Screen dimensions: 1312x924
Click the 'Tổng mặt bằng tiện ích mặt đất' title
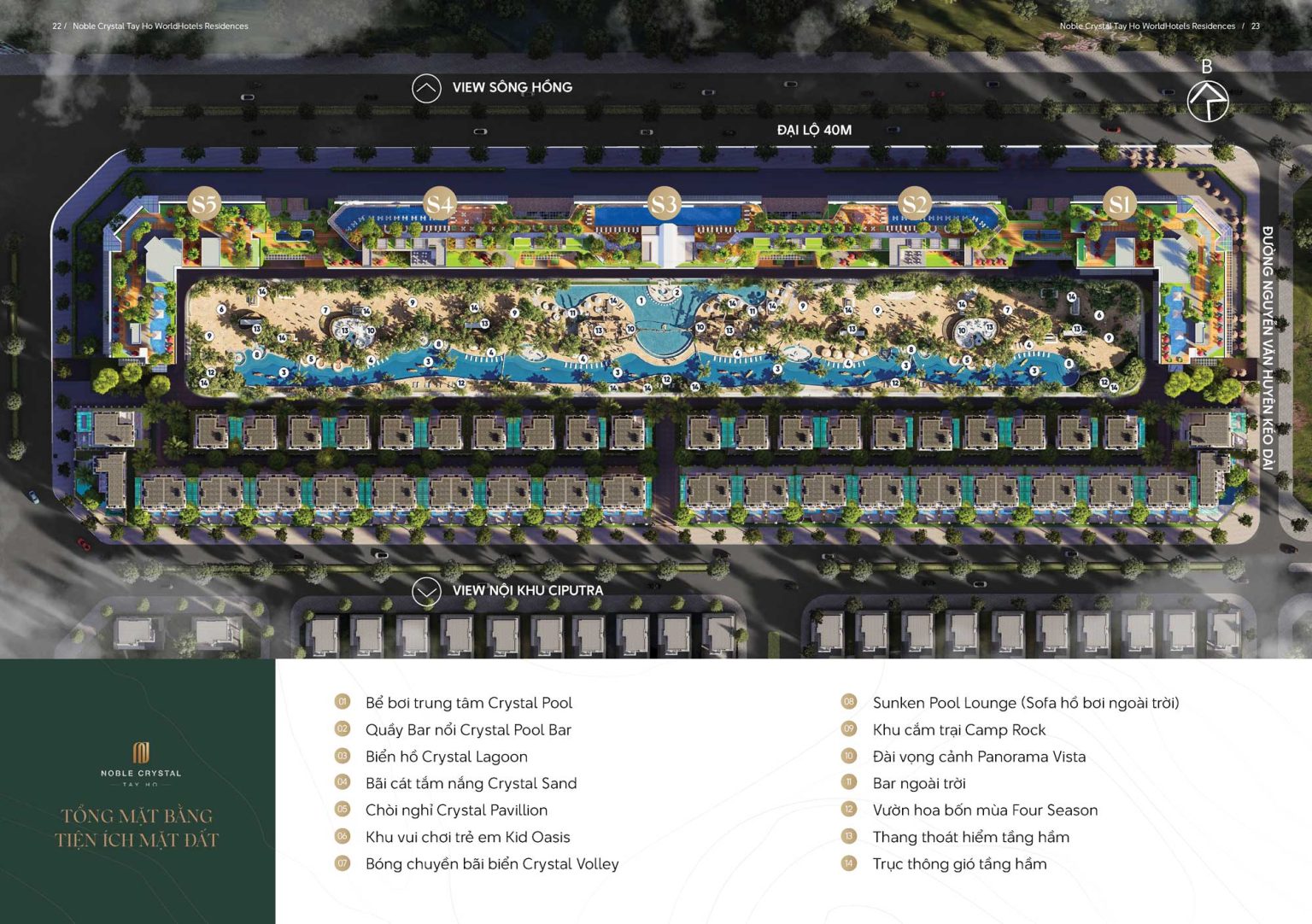(138, 828)
